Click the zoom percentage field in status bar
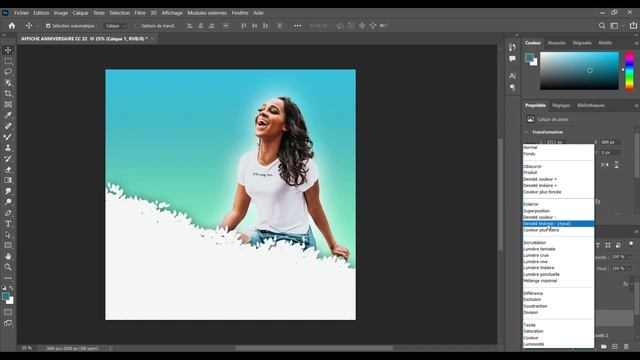 coord(27,348)
